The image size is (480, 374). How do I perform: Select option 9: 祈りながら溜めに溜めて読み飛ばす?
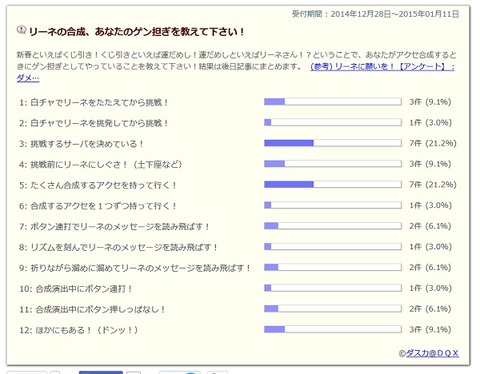[135, 268]
